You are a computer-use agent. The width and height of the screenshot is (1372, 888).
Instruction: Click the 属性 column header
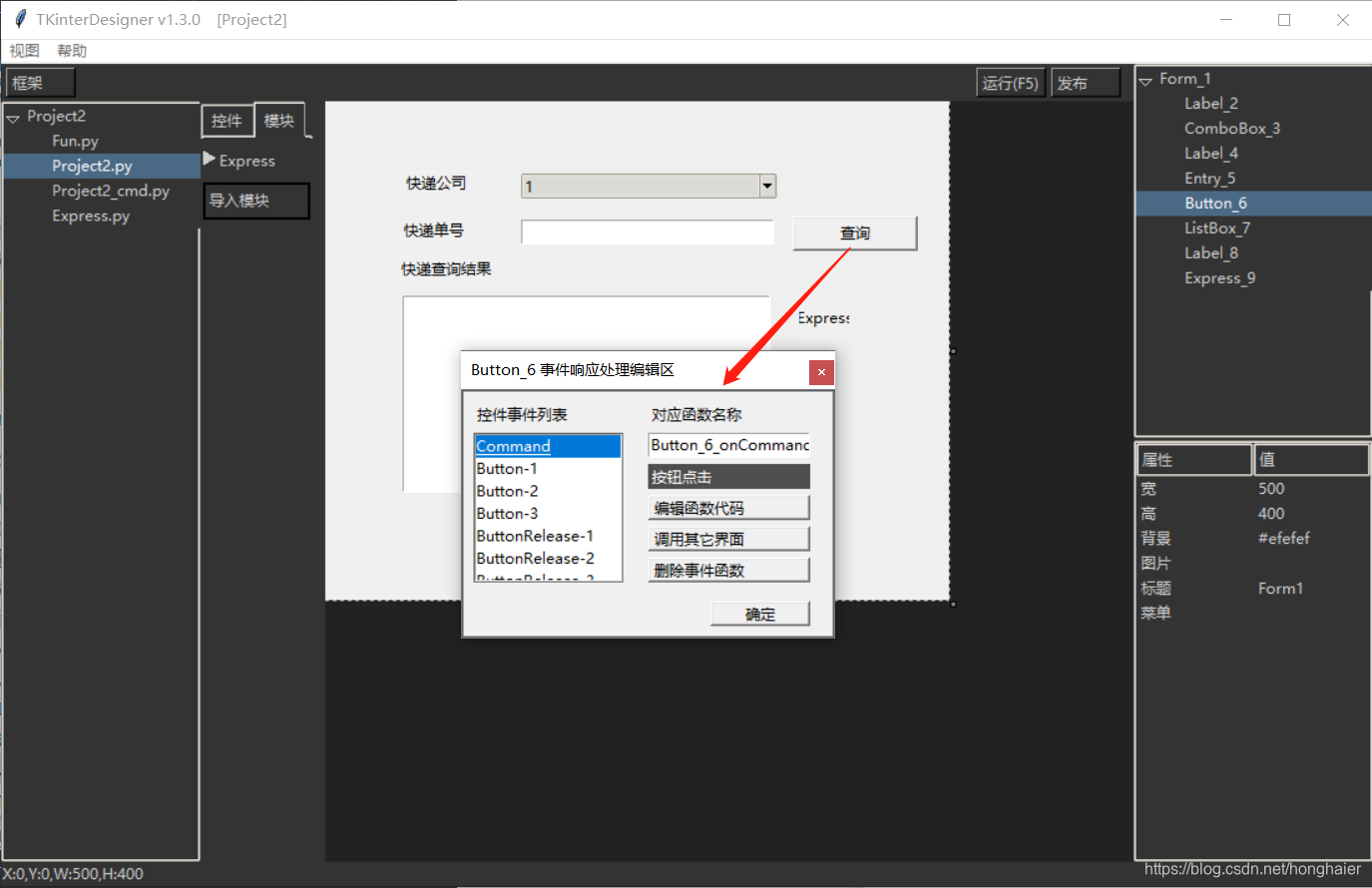(1194, 460)
